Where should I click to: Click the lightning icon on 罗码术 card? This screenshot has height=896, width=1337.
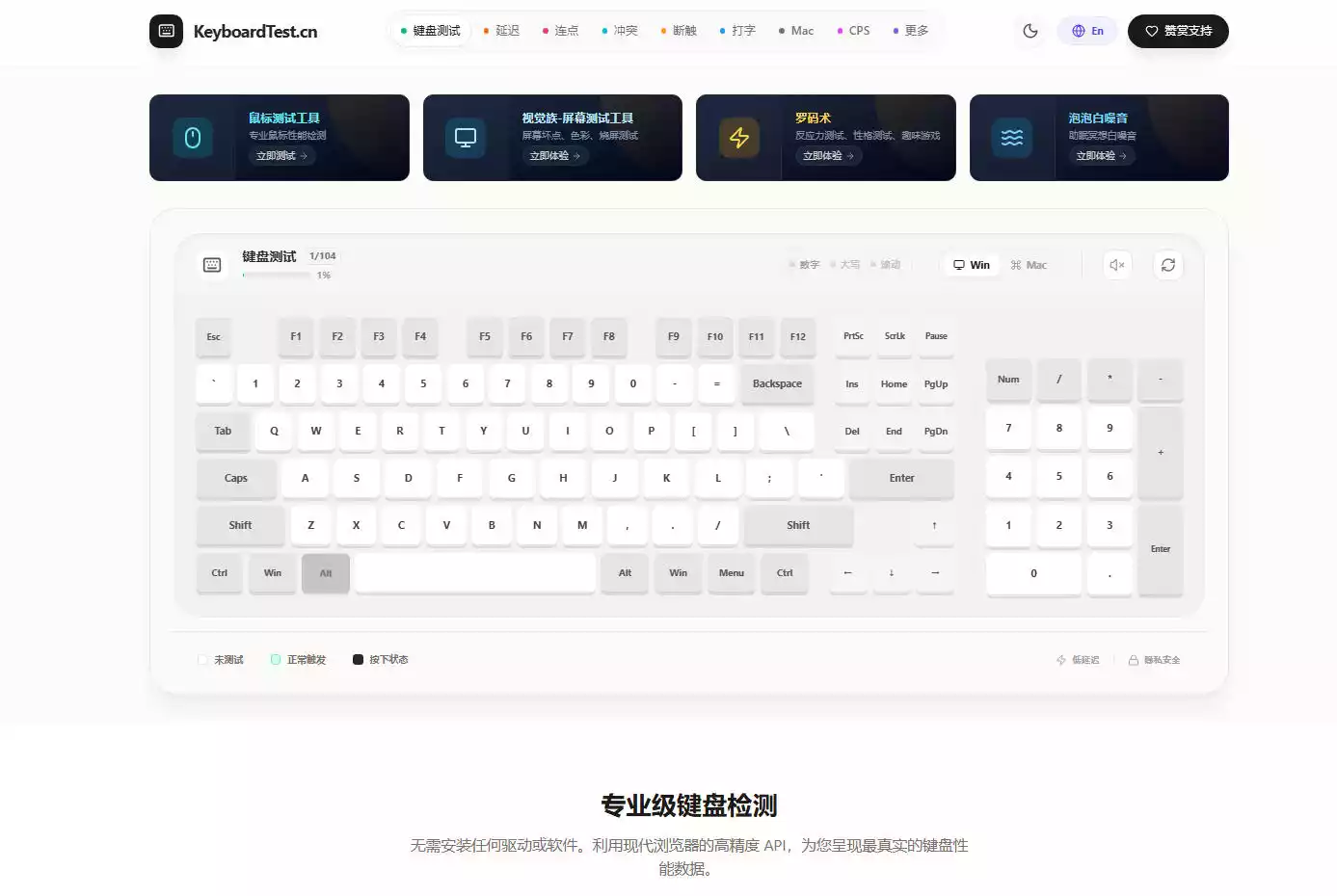coord(739,138)
